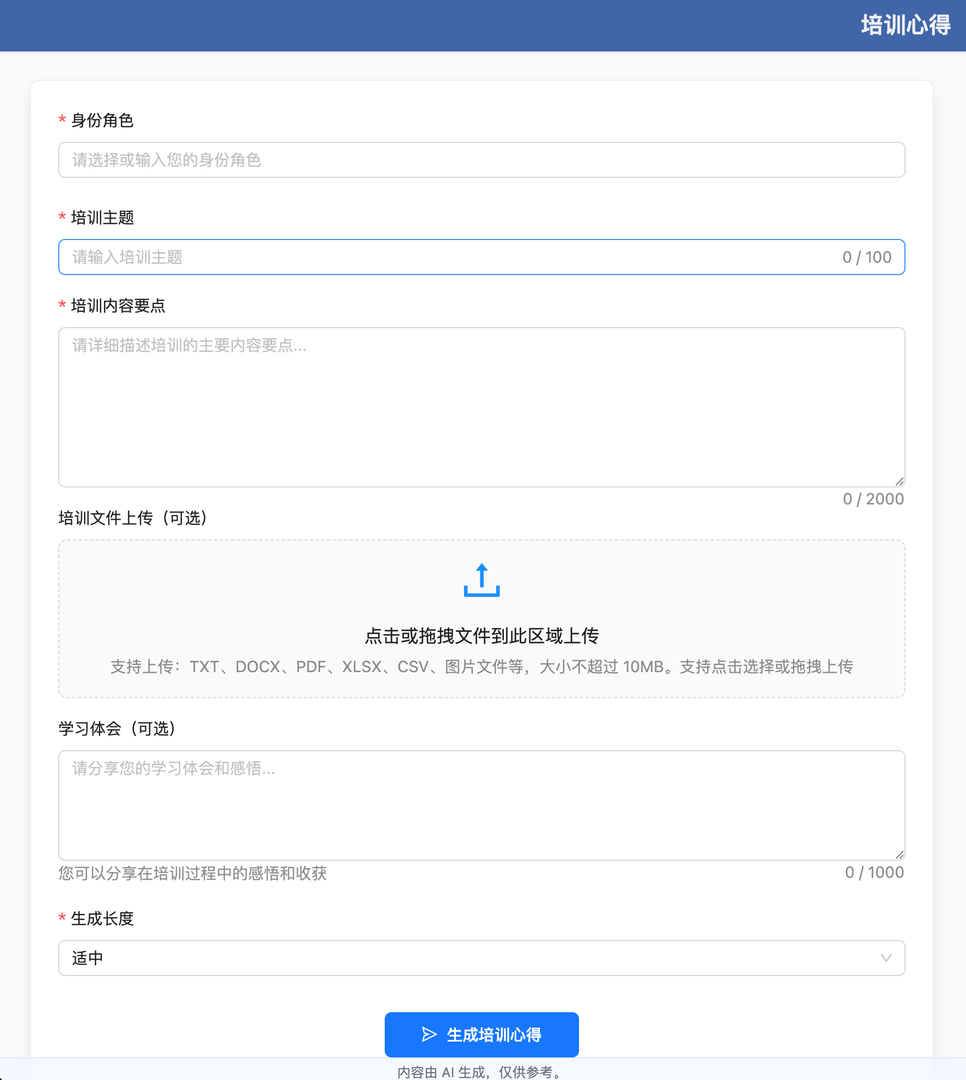Click the 培训心得 title in the header
966x1080 pixels.
(903, 25)
